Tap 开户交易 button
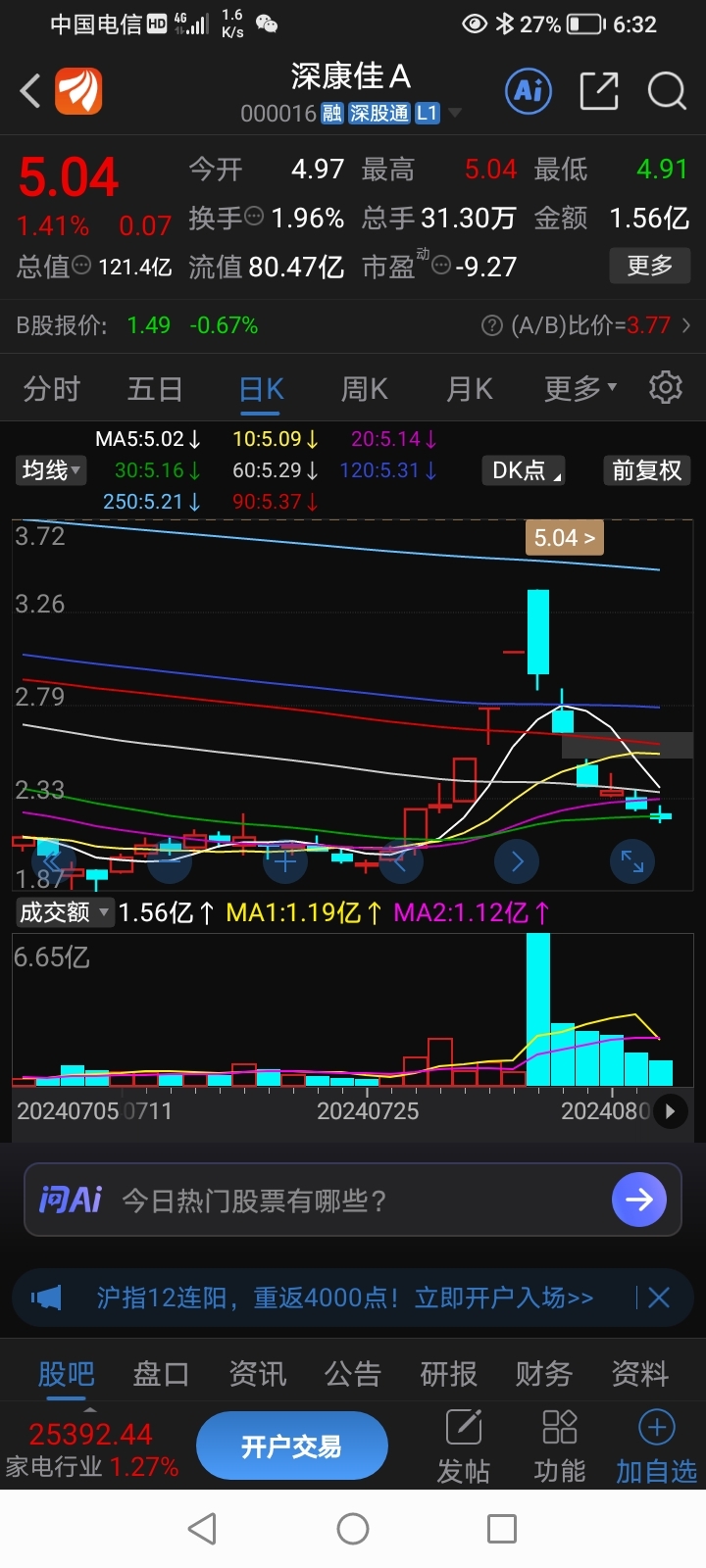 click(x=292, y=1446)
